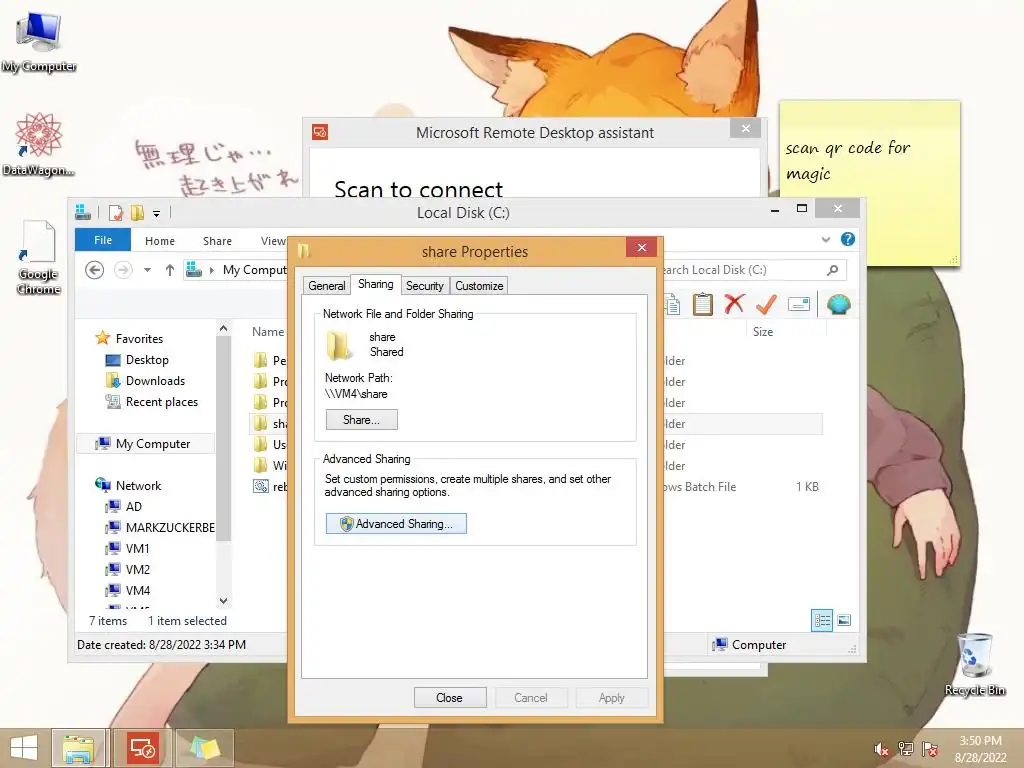The width and height of the screenshot is (1024, 768).
Task: Open the Recycle Bin on desktop
Action: 975,663
